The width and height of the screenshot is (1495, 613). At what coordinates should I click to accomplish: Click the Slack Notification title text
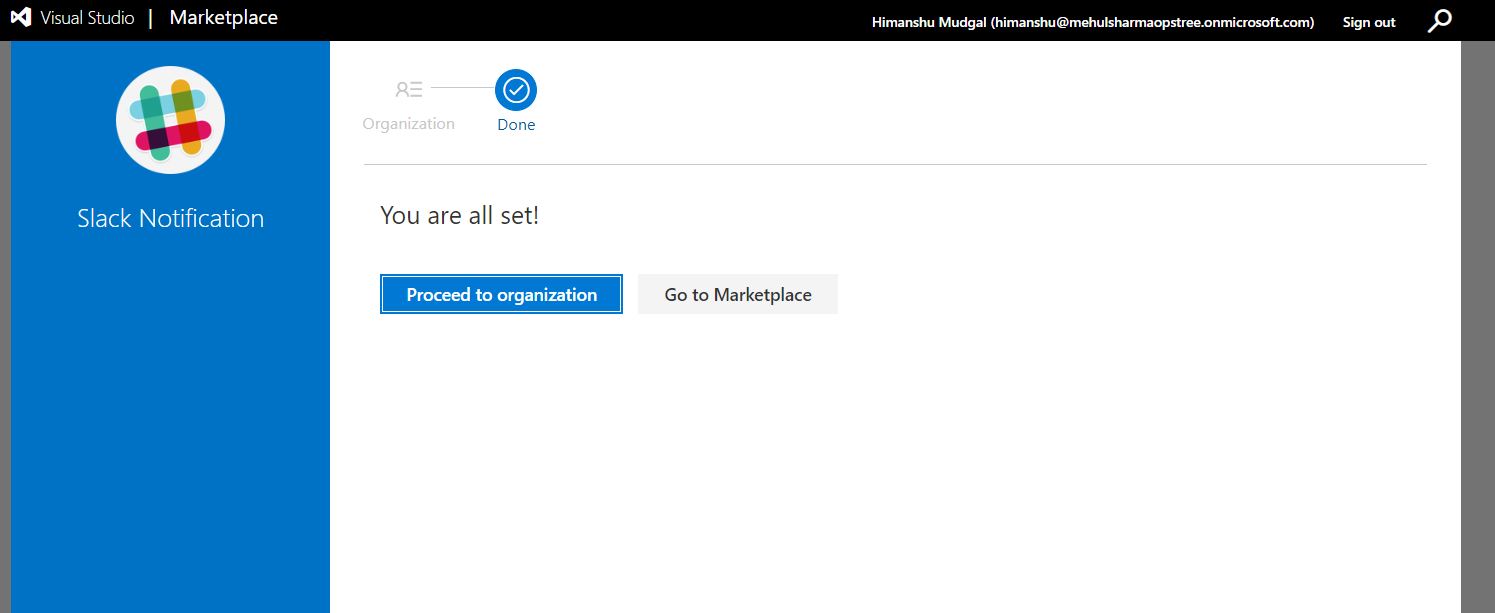coord(171,219)
